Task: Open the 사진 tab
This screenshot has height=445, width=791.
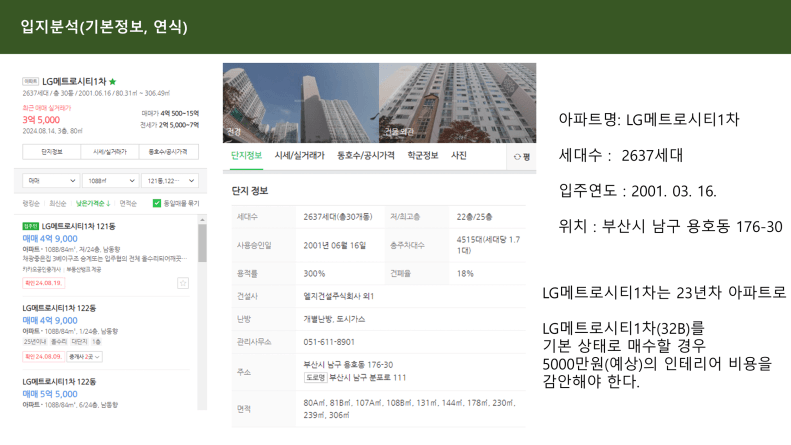Action: [459, 155]
